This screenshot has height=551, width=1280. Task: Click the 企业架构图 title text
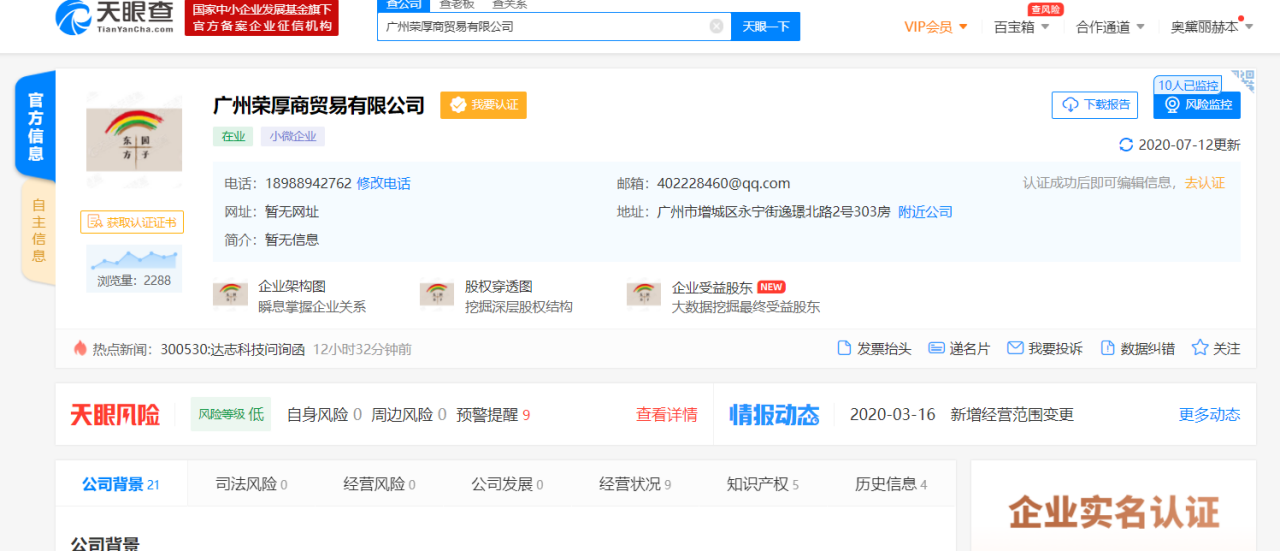tap(292, 287)
